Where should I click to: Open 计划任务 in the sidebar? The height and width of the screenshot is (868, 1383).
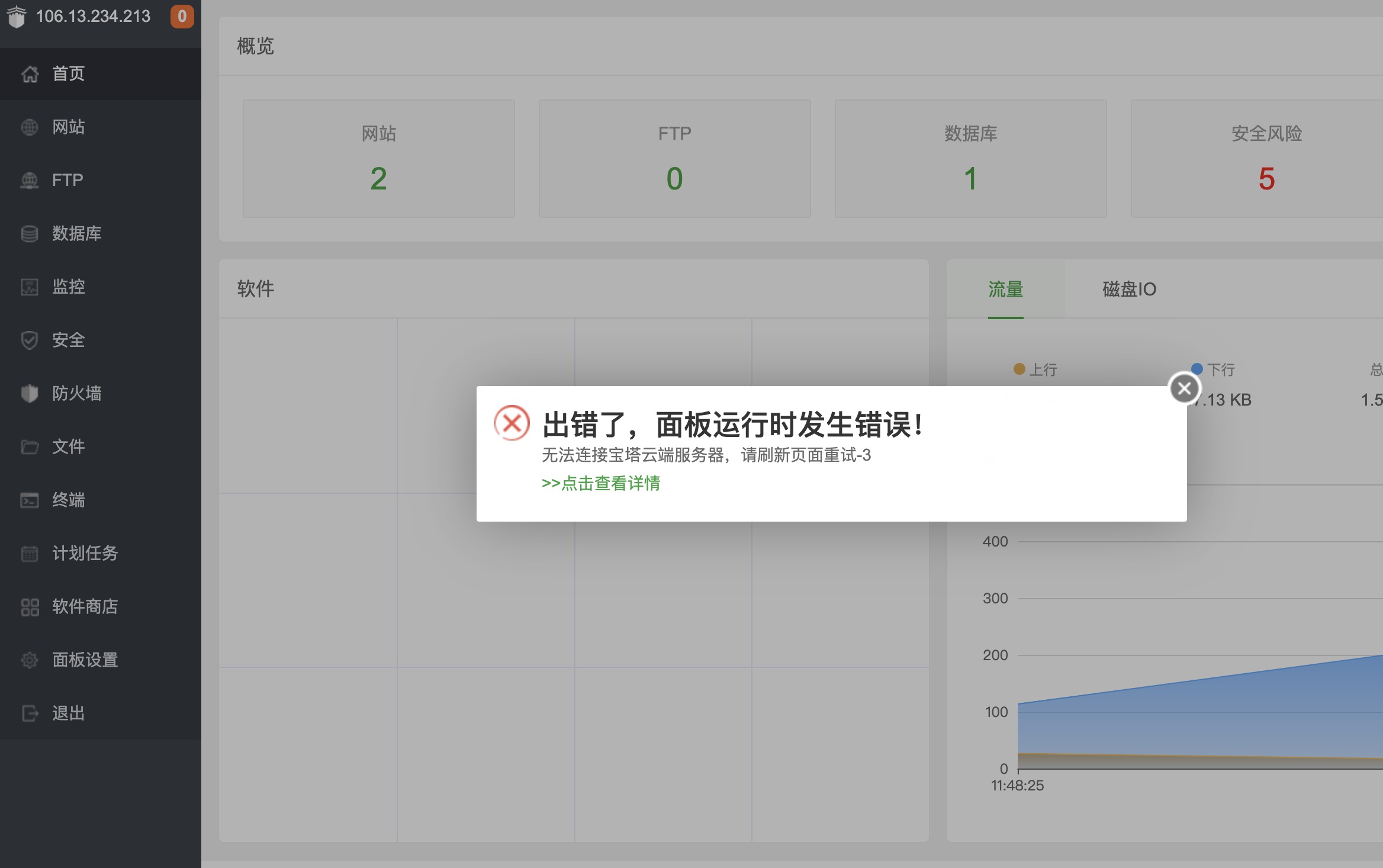pyautogui.click(x=85, y=553)
